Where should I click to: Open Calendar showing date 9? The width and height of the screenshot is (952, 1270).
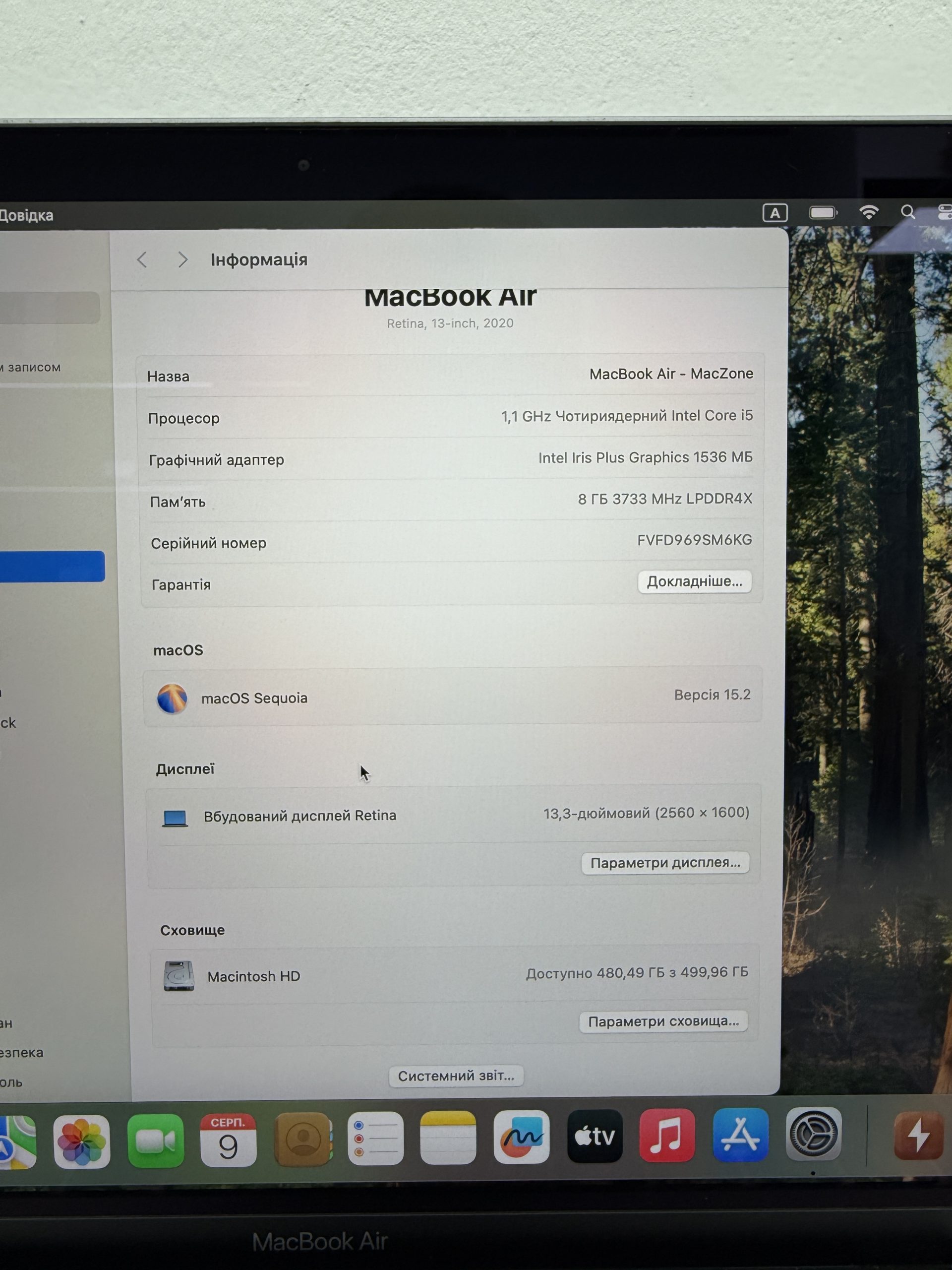pos(229,1140)
